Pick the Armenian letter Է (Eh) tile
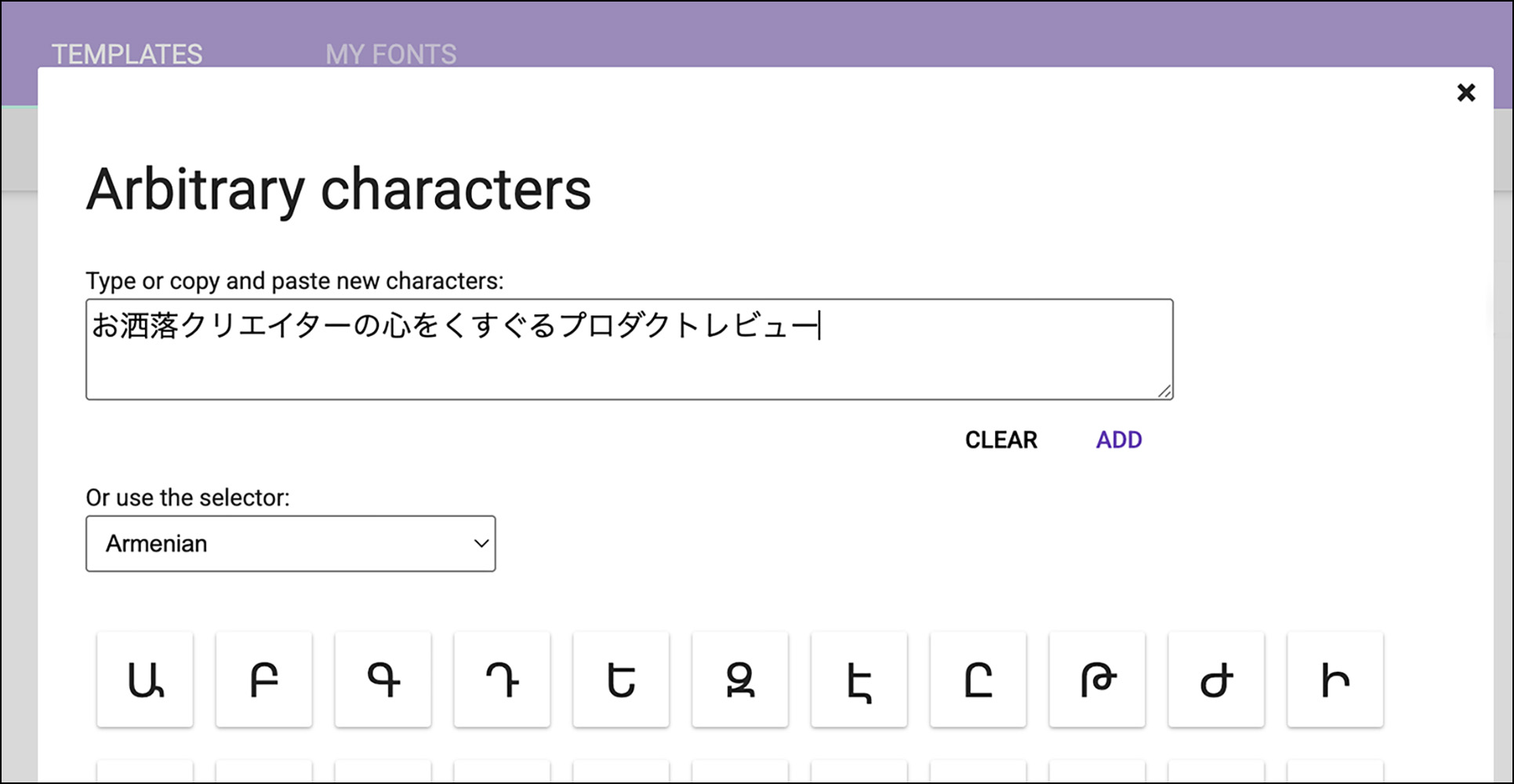 (x=859, y=680)
